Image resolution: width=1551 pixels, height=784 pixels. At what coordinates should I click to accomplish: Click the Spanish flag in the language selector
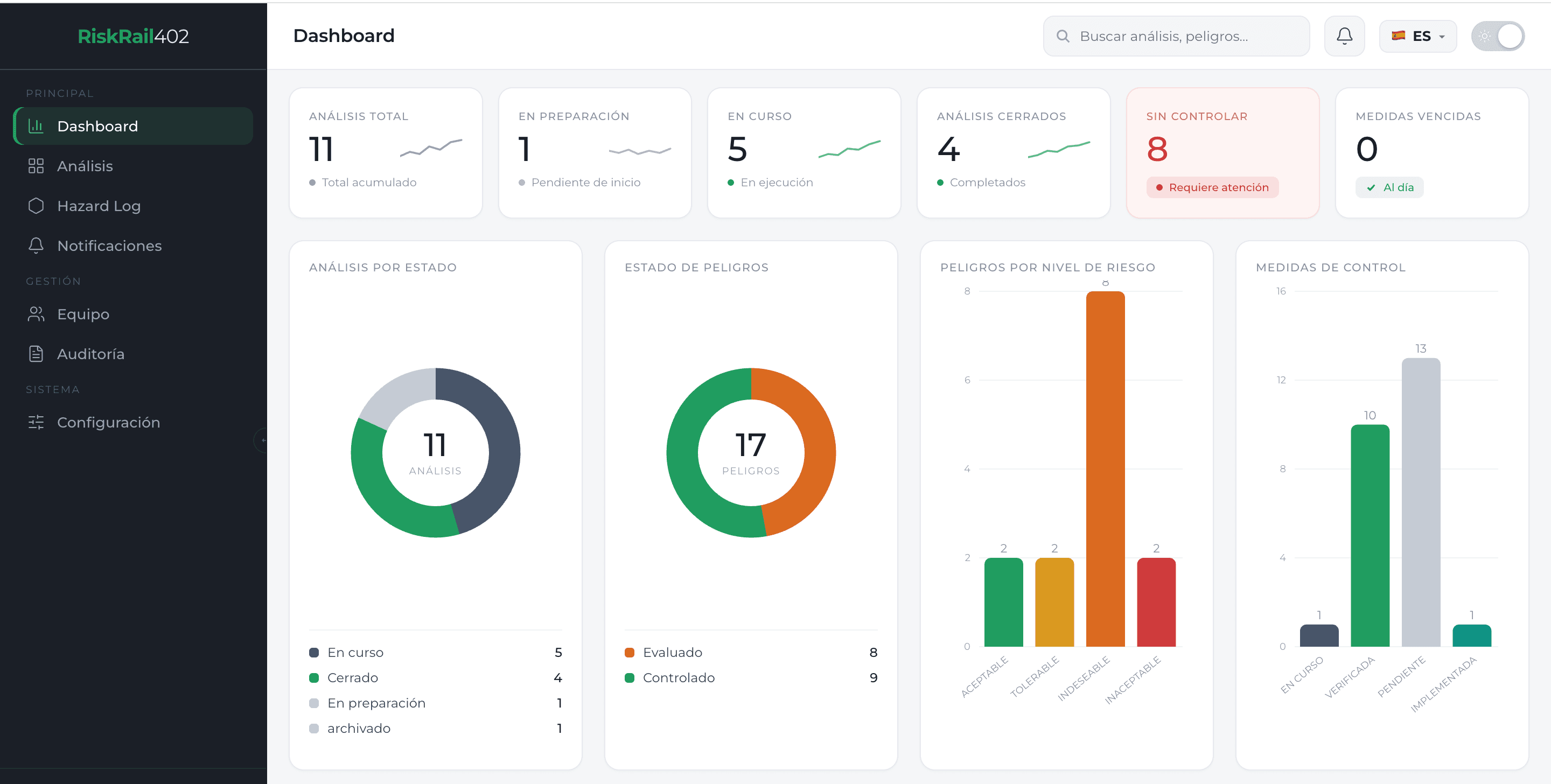click(1398, 36)
